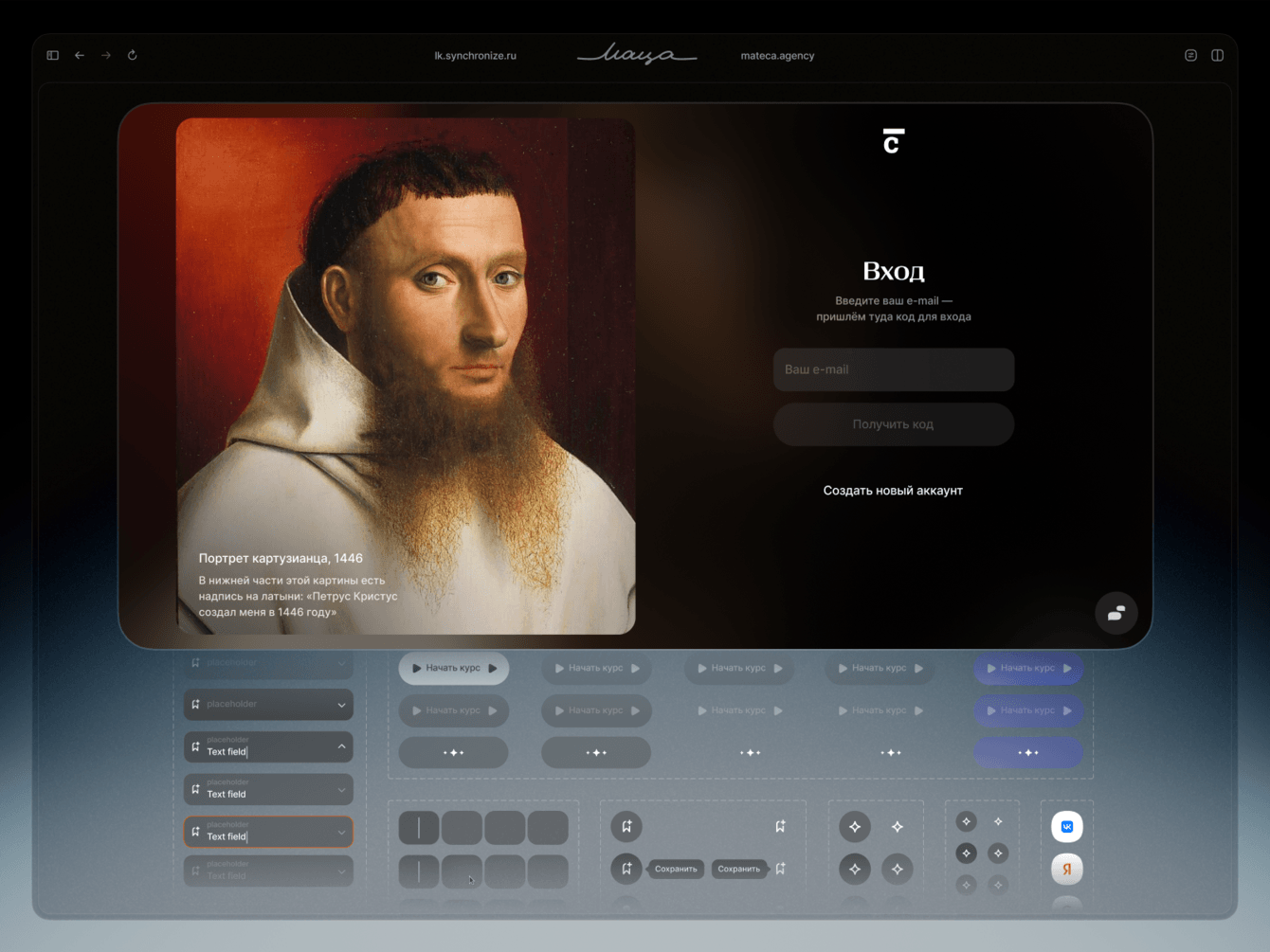1270x952 pixels.
Task: Click the upper blue Начать курс button
Action: (x=1028, y=668)
